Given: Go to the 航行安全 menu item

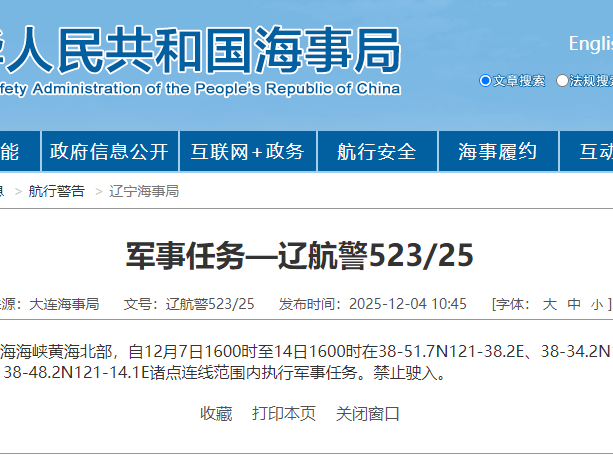Looking at the screenshot, I should pyautogui.click(x=376, y=152).
